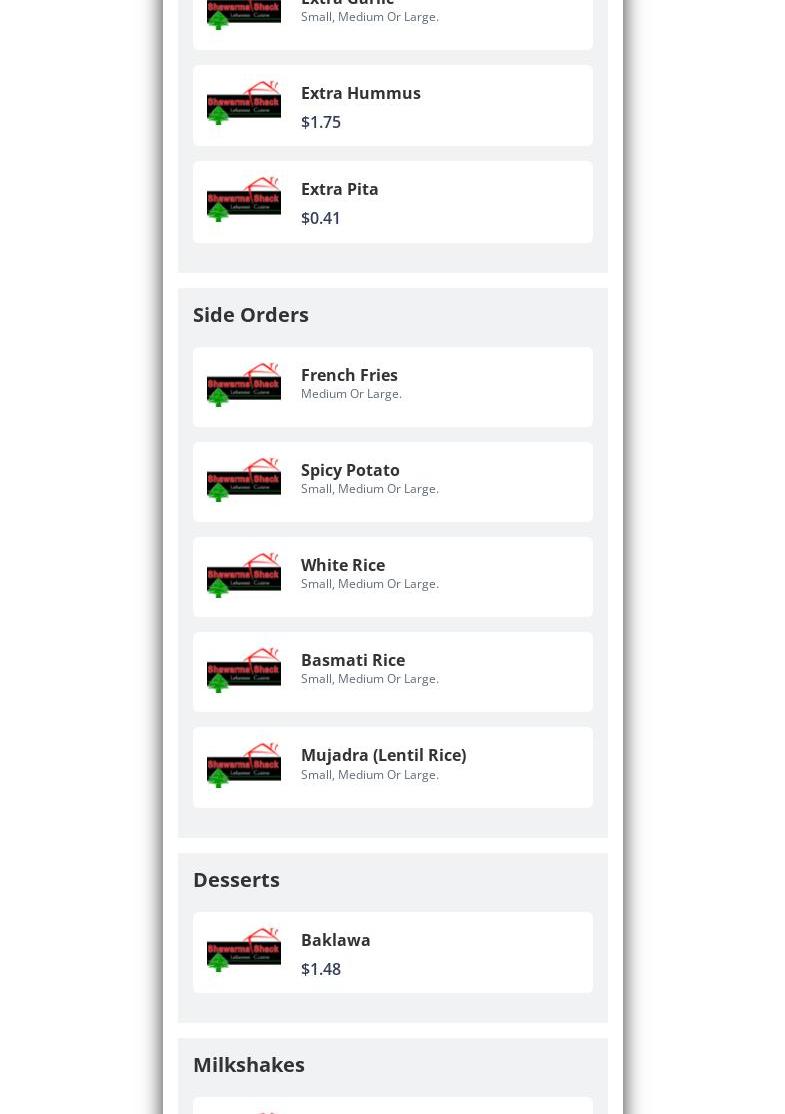This screenshot has height=1114, width=785.
Task: Open the Baklawa dessert title
Action: pyautogui.click(x=335, y=940)
